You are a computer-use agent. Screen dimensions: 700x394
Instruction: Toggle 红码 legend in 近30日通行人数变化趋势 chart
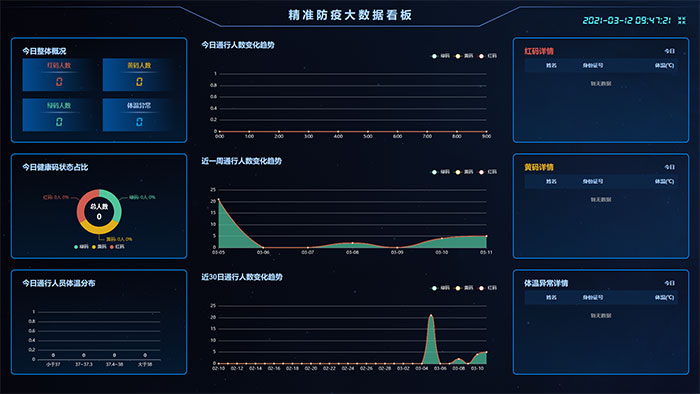pyautogui.click(x=488, y=288)
